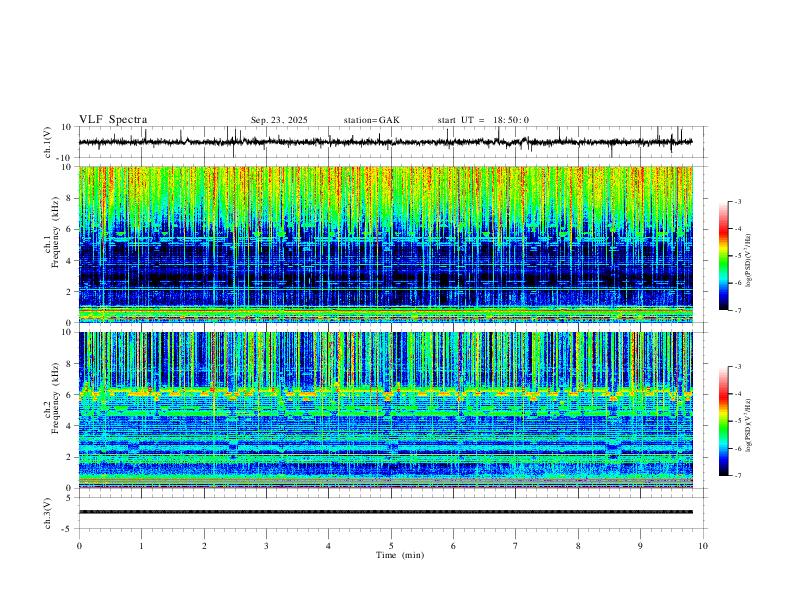This screenshot has height=612, width=792.
Task: Click the ch.1 spectrogram color scale bar
Action: click(723, 256)
